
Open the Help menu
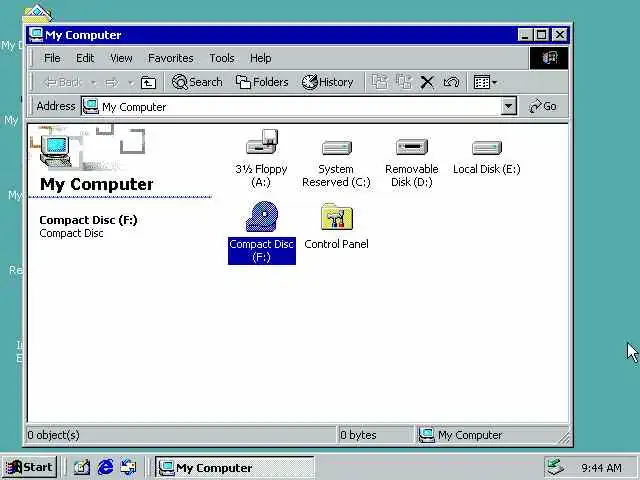point(260,58)
